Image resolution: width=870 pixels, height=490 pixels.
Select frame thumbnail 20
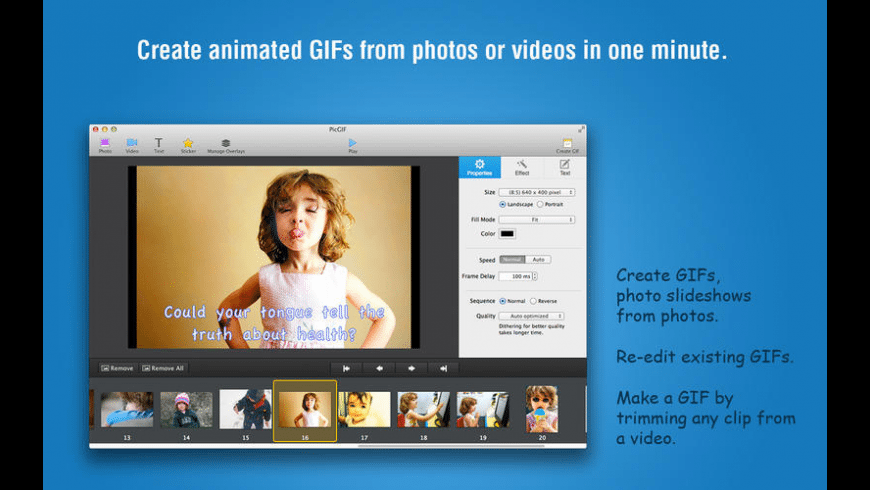(542, 409)
